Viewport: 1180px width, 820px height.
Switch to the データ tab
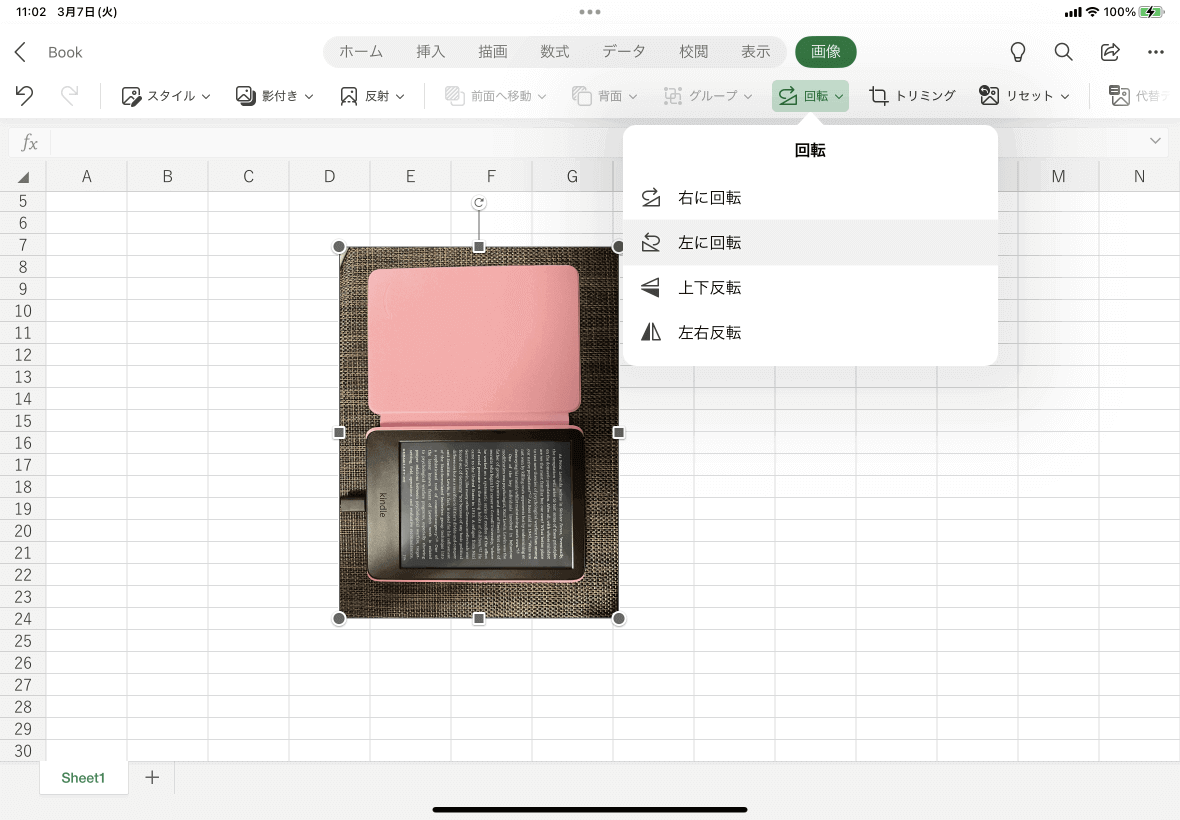pyautogui.click(x=624, y=52)
